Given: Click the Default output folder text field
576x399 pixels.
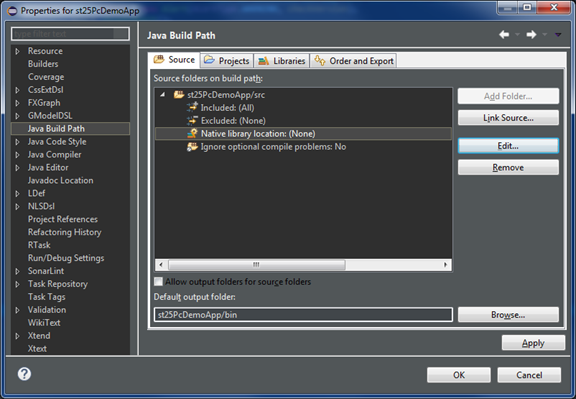Looking at the screenshot, I should pyautogui.click(x=303, y=315).
